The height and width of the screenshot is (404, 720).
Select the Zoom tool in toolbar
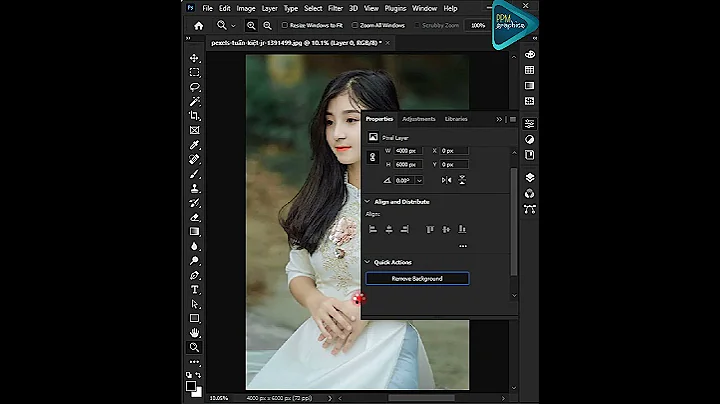(x=194, y=347)
